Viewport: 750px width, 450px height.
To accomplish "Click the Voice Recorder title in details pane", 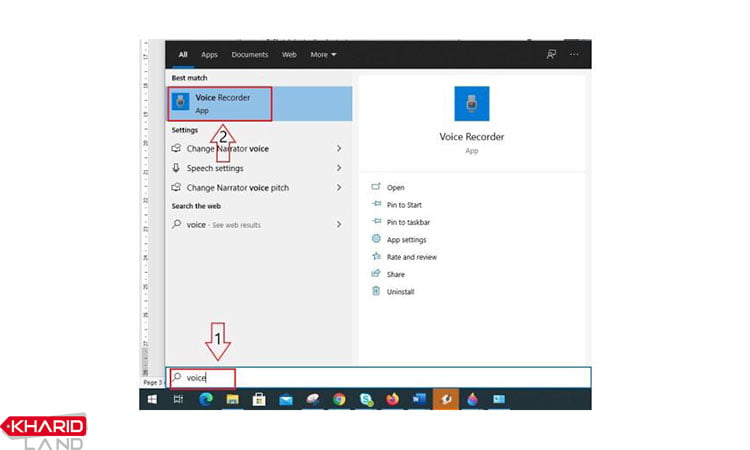I will tap(472, 137).
